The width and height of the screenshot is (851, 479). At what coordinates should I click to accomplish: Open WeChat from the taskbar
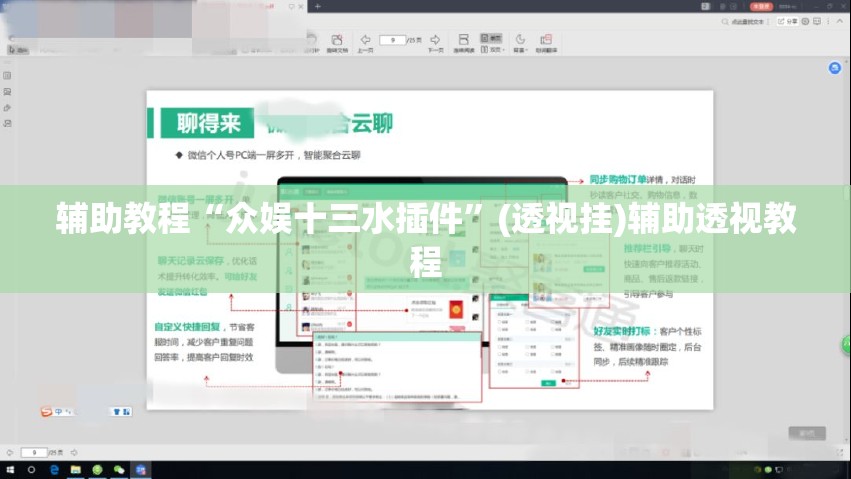119,470
